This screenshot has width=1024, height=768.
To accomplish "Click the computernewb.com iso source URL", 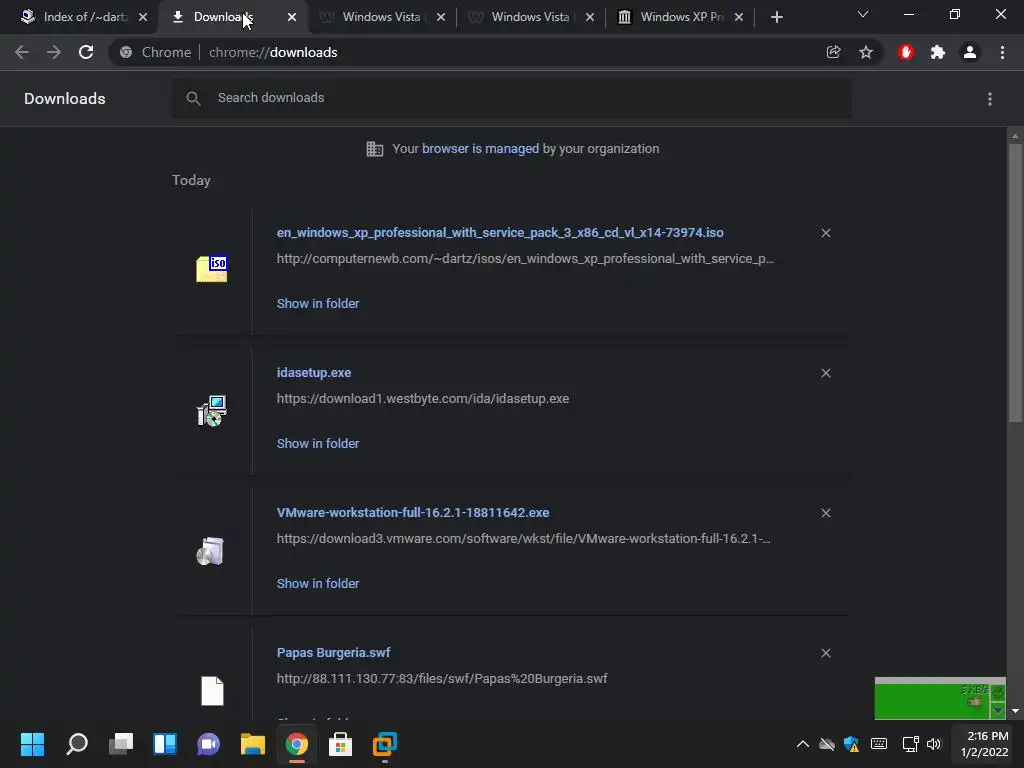I will [x=525, y=259].
